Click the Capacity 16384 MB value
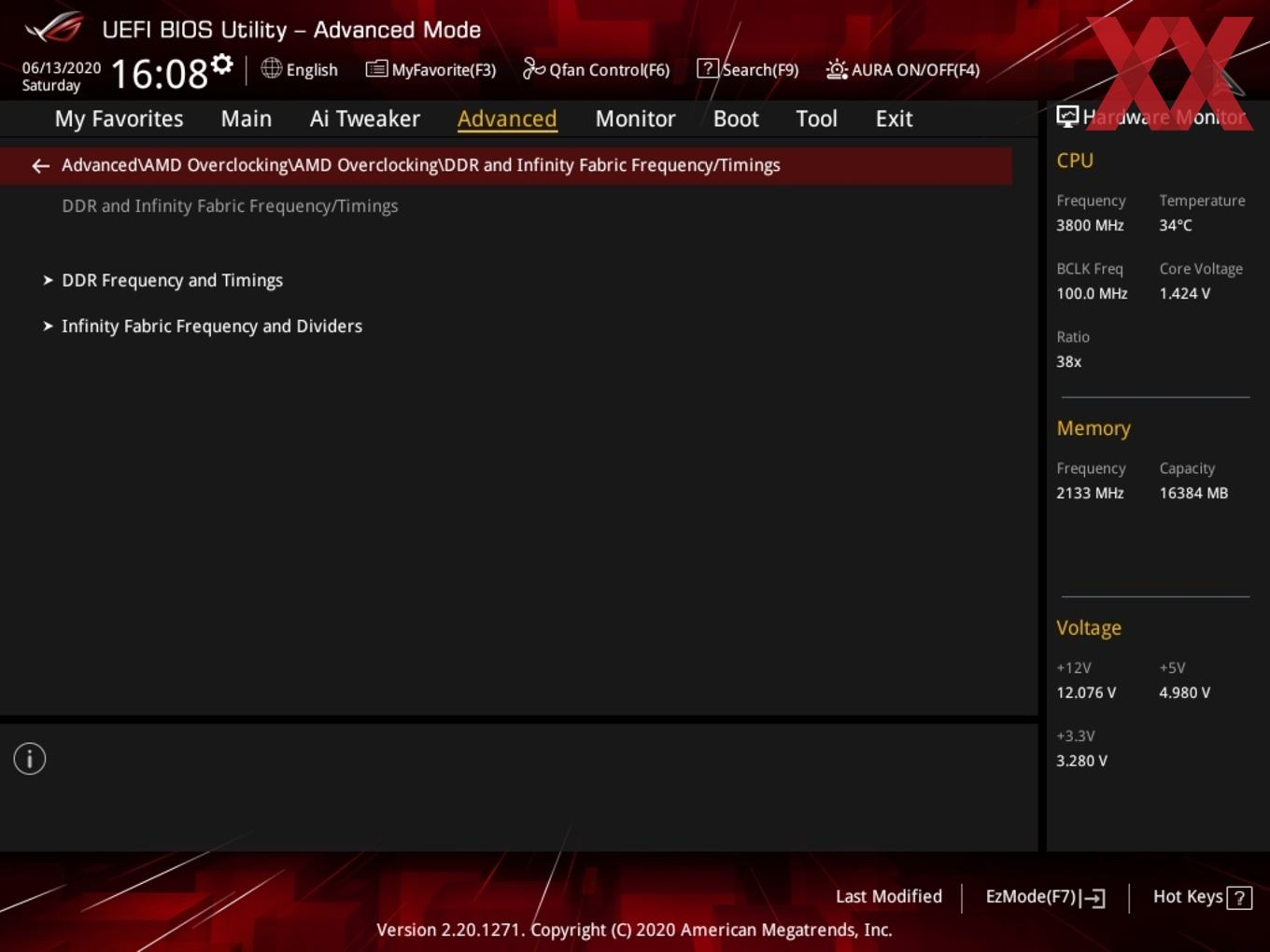 1193,493
